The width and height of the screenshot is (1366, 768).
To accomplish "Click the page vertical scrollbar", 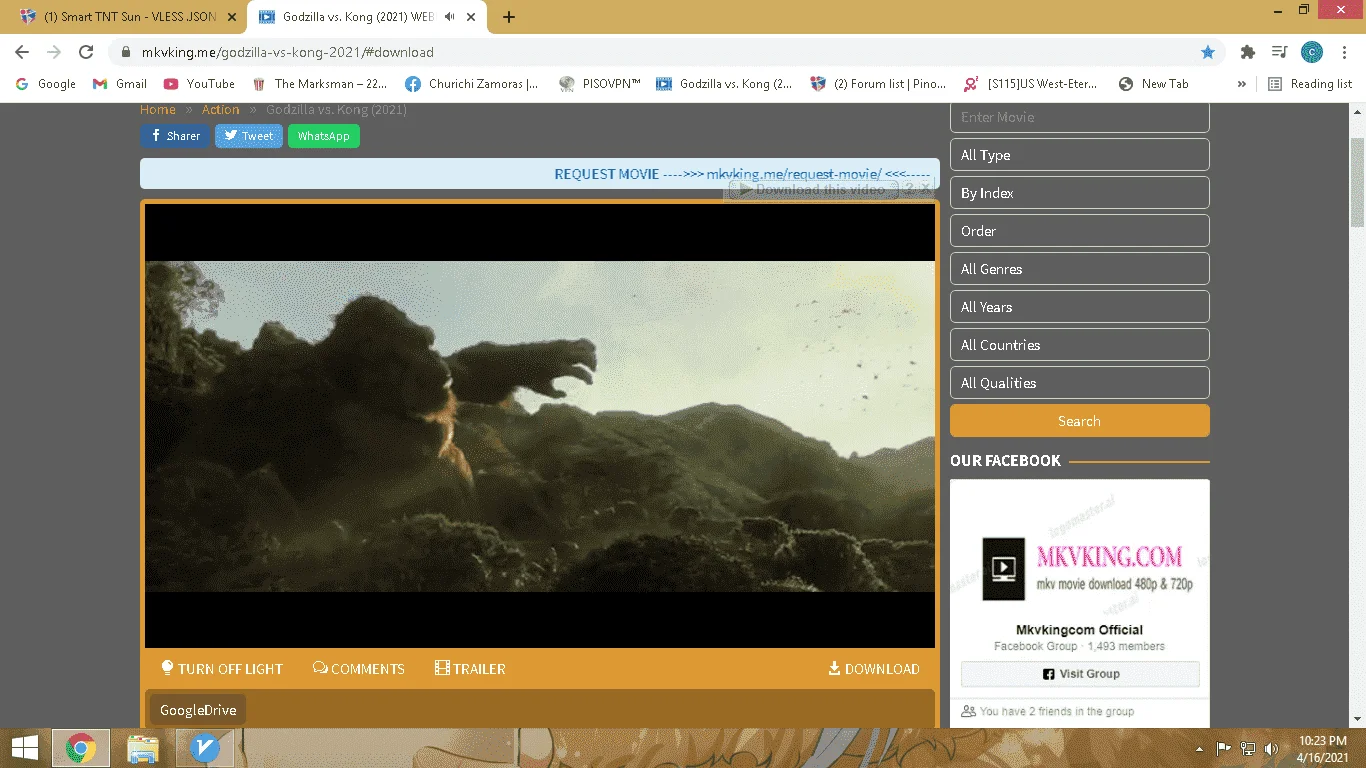I will (1357, 183).
